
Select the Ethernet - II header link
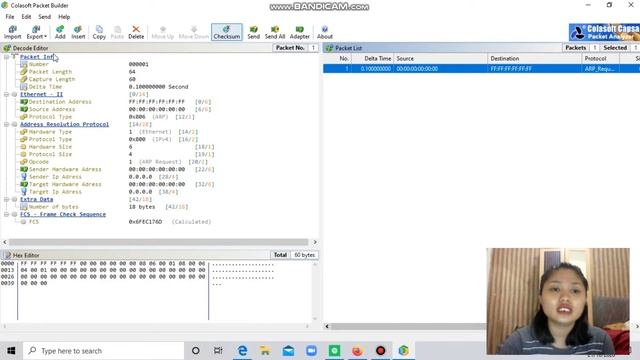[41, 94]
